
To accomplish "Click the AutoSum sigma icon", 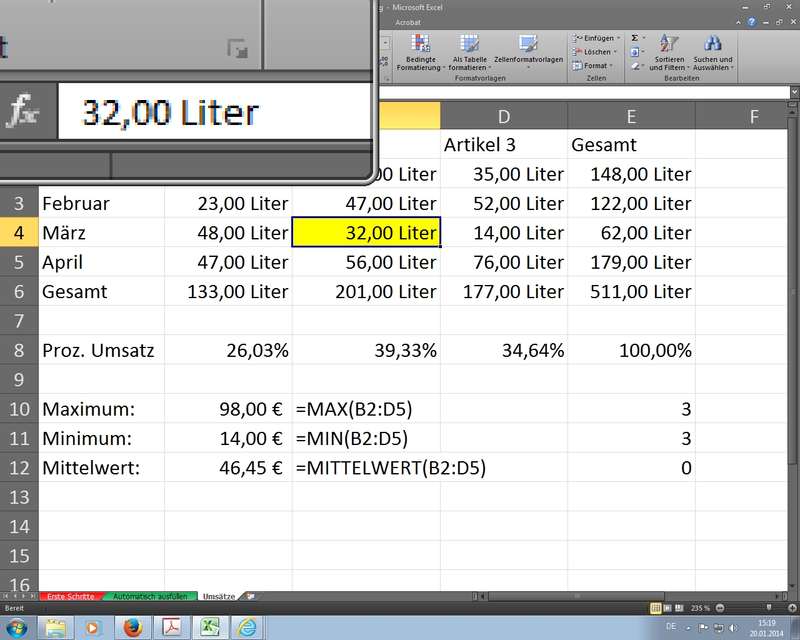I will click(x=635, y=38).
